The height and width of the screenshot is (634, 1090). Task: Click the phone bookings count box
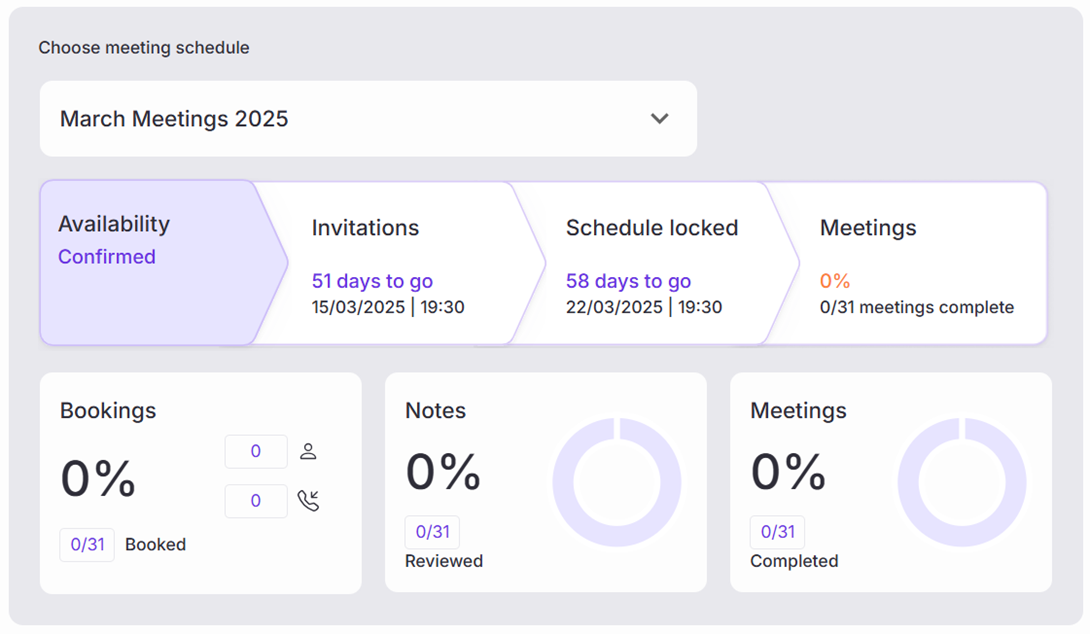256,501
